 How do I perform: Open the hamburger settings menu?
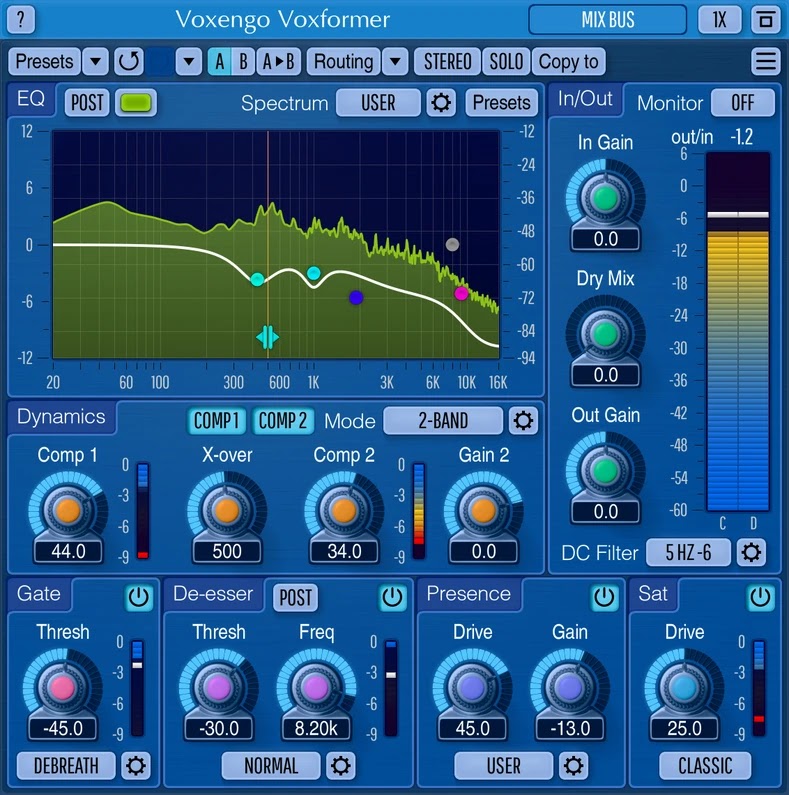tap(765, 61)
